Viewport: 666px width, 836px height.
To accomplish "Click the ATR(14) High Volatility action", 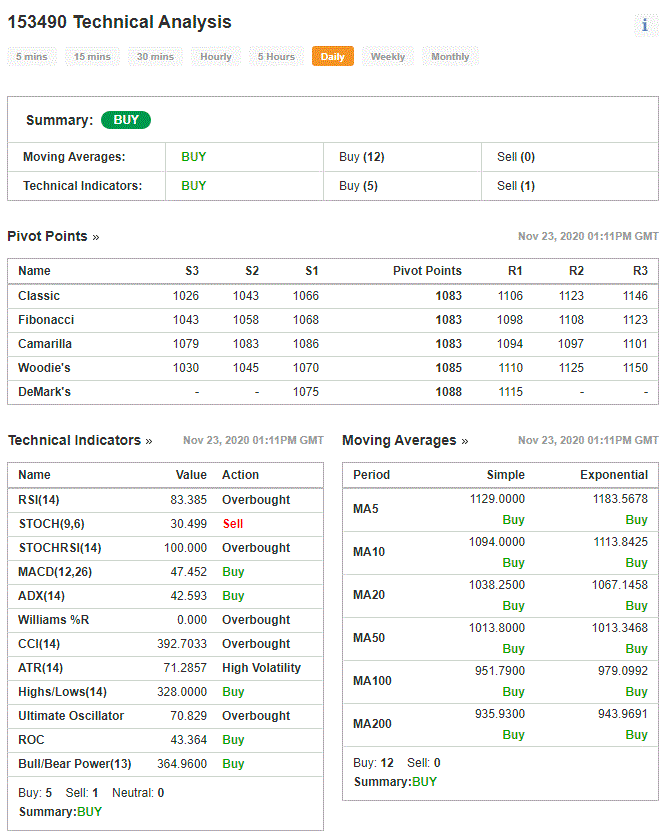I will click(261, 668).
